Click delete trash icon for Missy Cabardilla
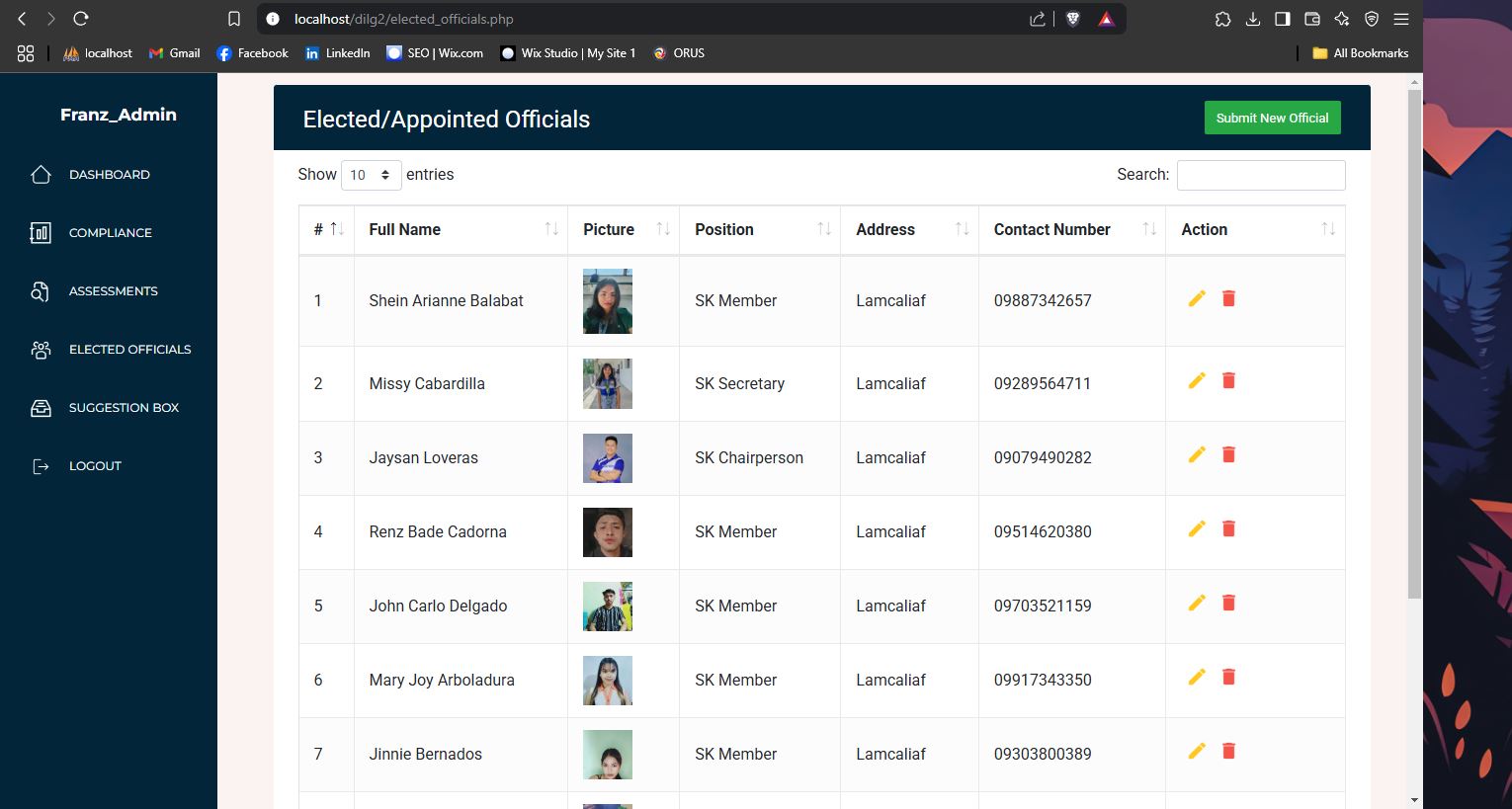The height and width of the screenshot is (809, 1512). click(1228, 380)
